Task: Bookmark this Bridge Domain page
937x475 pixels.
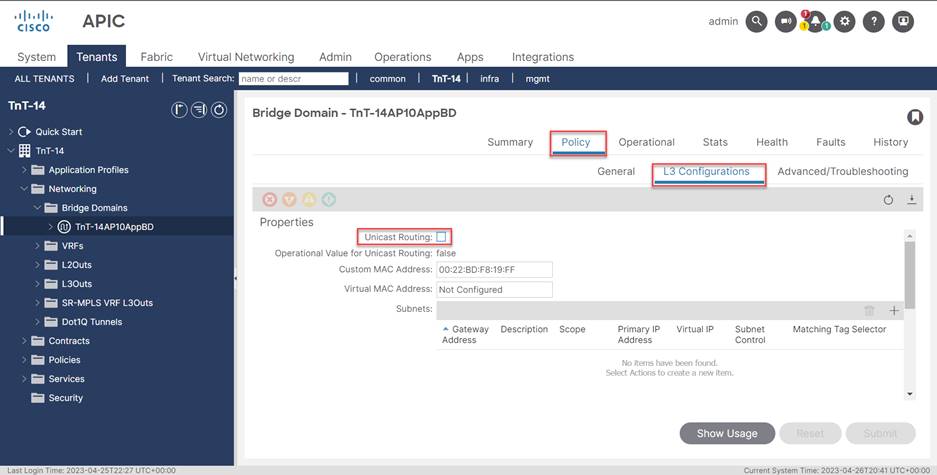Action: pos(915,117)
